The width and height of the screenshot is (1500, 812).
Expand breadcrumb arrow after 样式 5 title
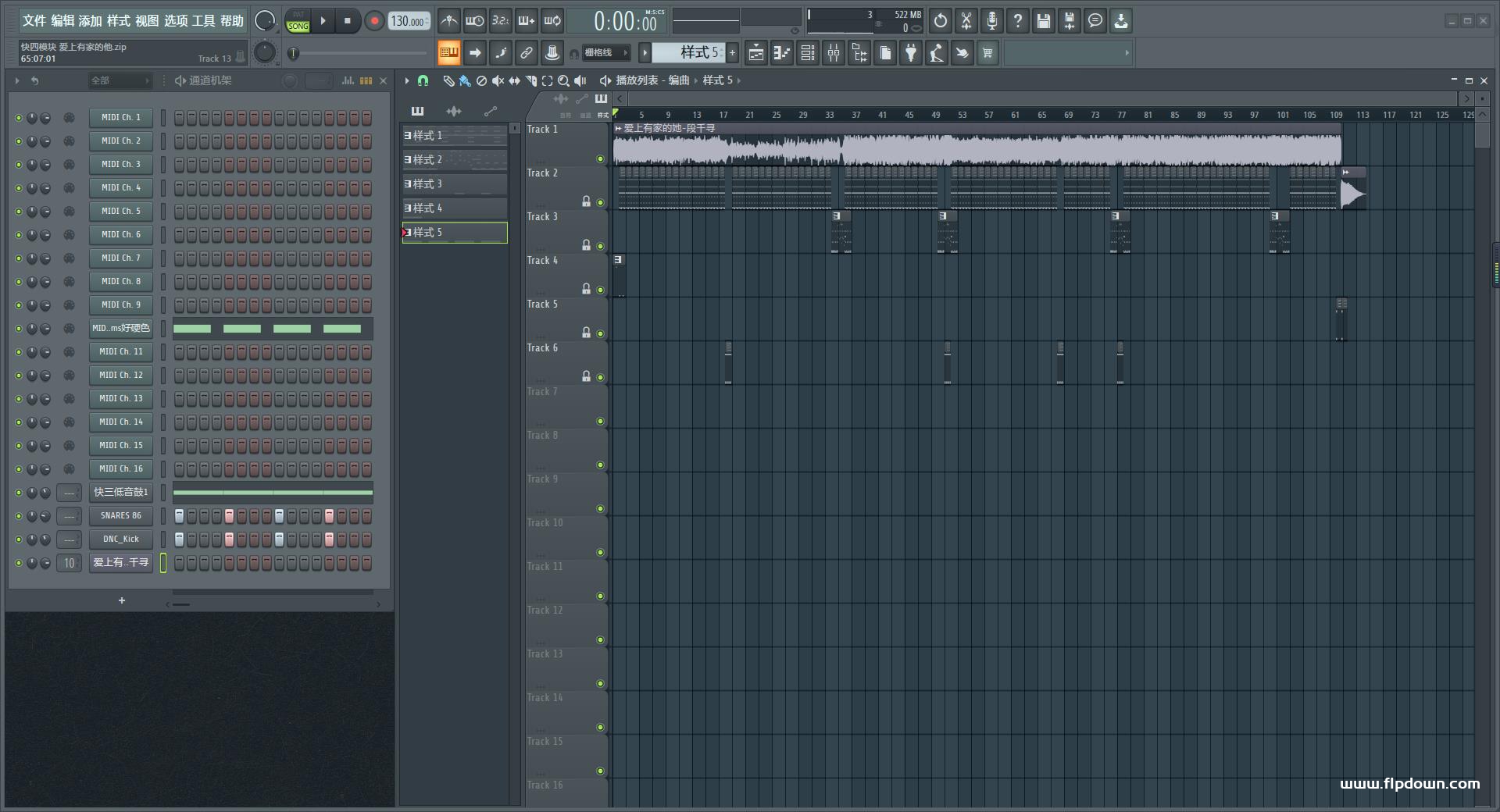738,80
